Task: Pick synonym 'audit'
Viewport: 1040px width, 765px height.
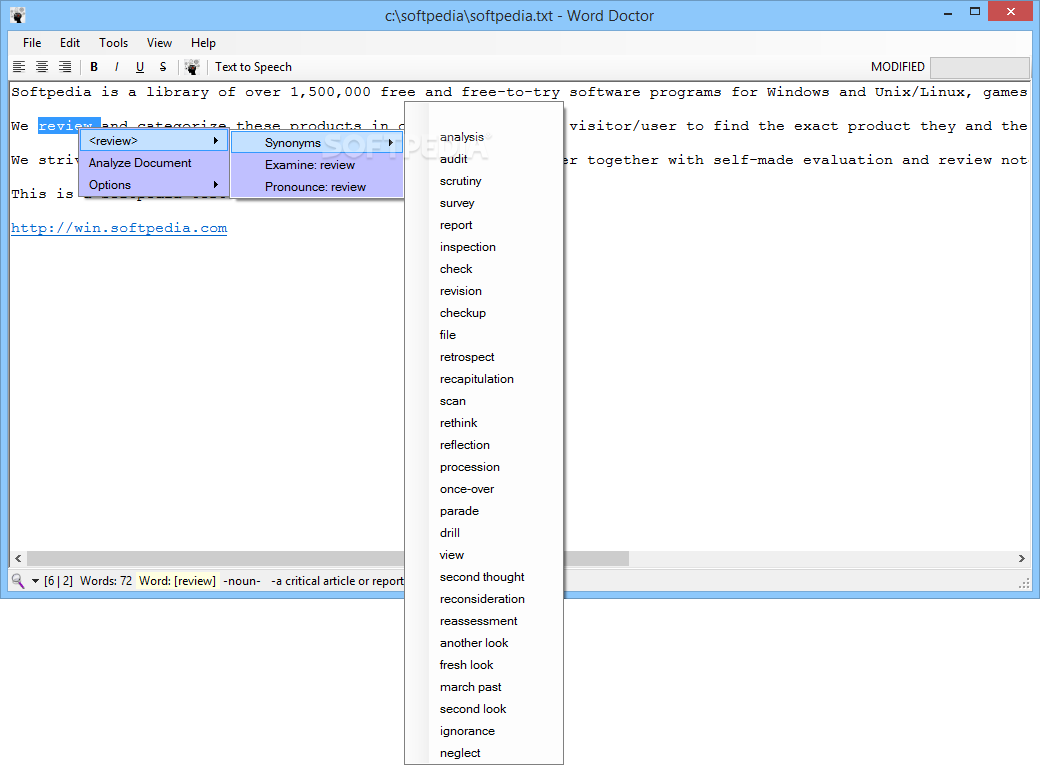Action: [x=454, y=159]
